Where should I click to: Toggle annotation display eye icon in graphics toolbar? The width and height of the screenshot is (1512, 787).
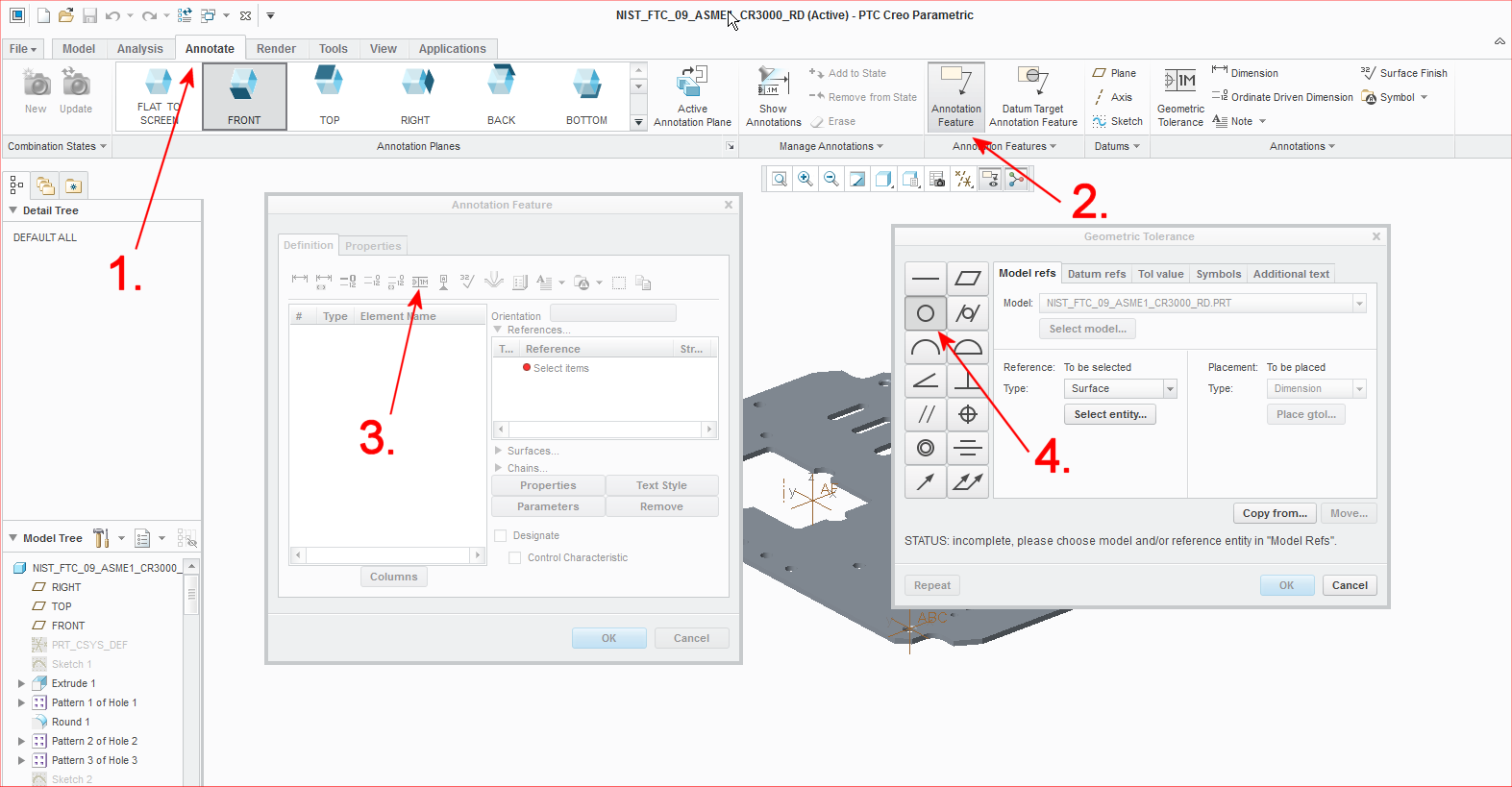coord(989,179)
